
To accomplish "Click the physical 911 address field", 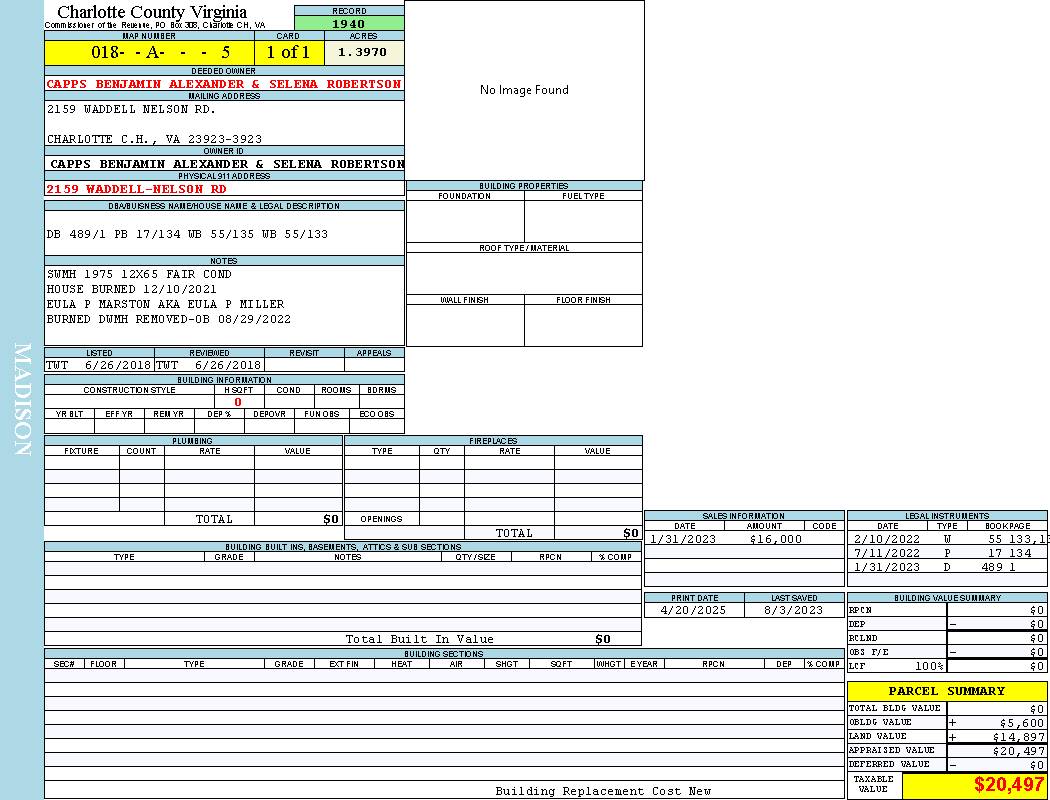I will coord(136,189).
